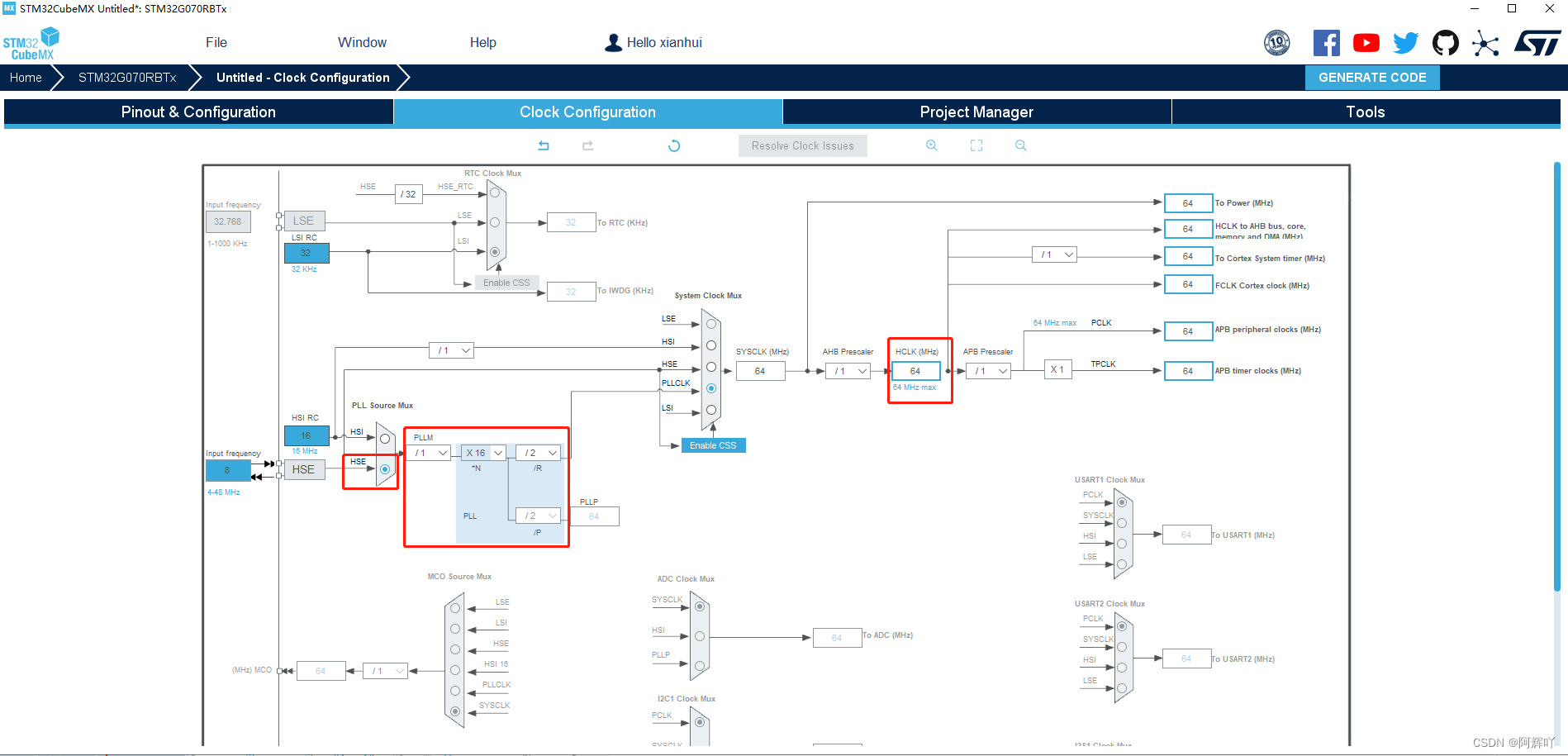The width and height of the screenshot is (1568, 756).
Task: Select LSE in the System Clock Mux
Action: click(x=711, y=324)
